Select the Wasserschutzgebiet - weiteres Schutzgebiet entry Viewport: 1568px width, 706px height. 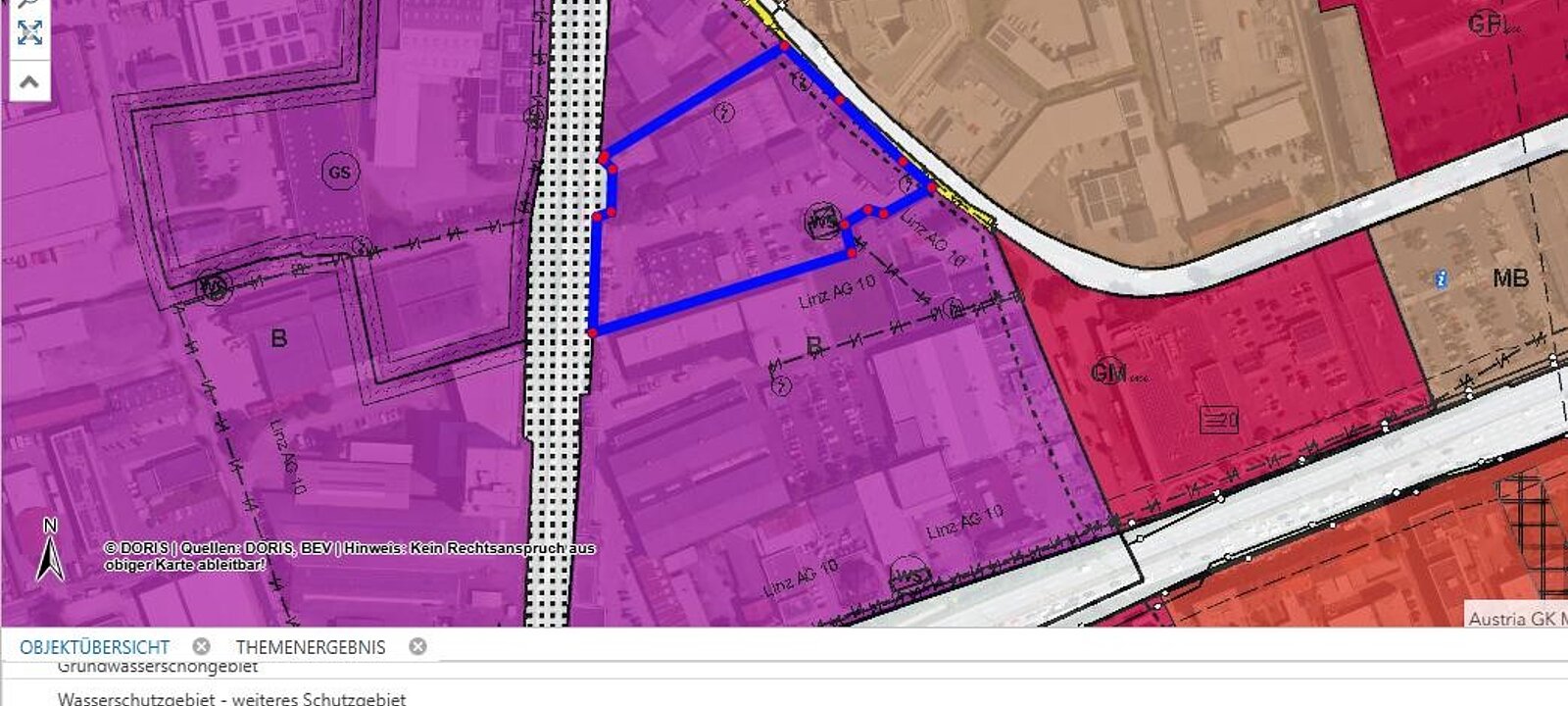click(x=231, y=698)
